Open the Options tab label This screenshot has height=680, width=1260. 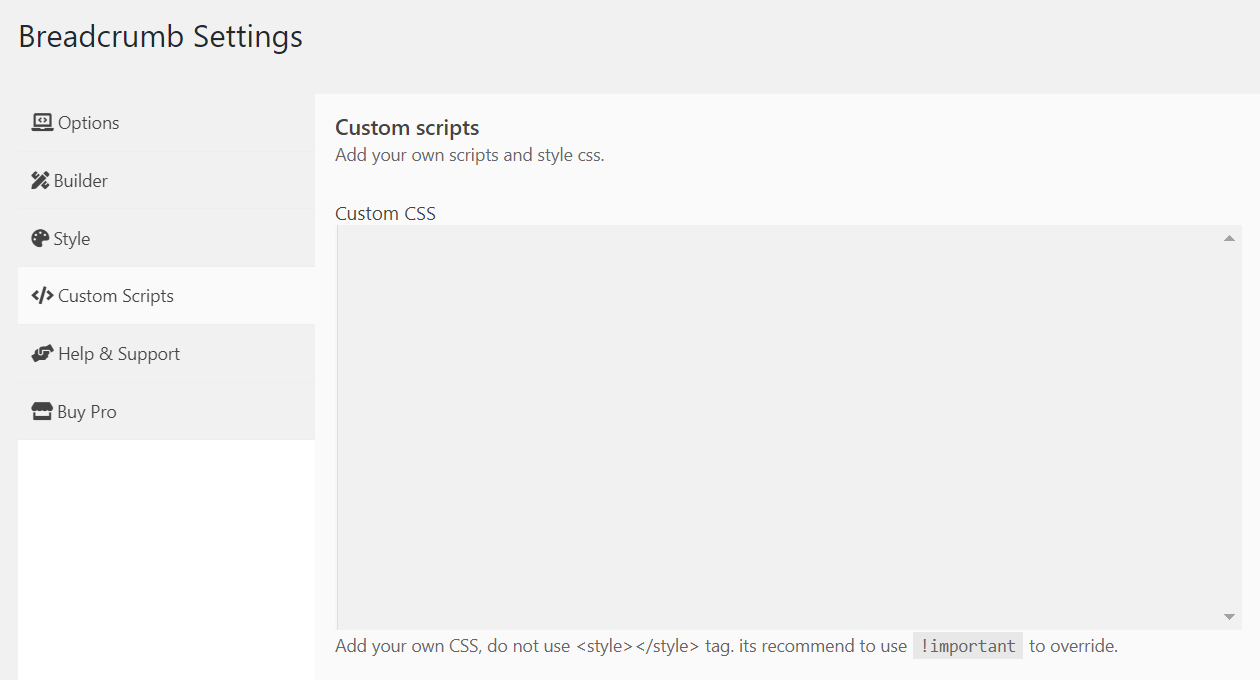pos(89,123)
